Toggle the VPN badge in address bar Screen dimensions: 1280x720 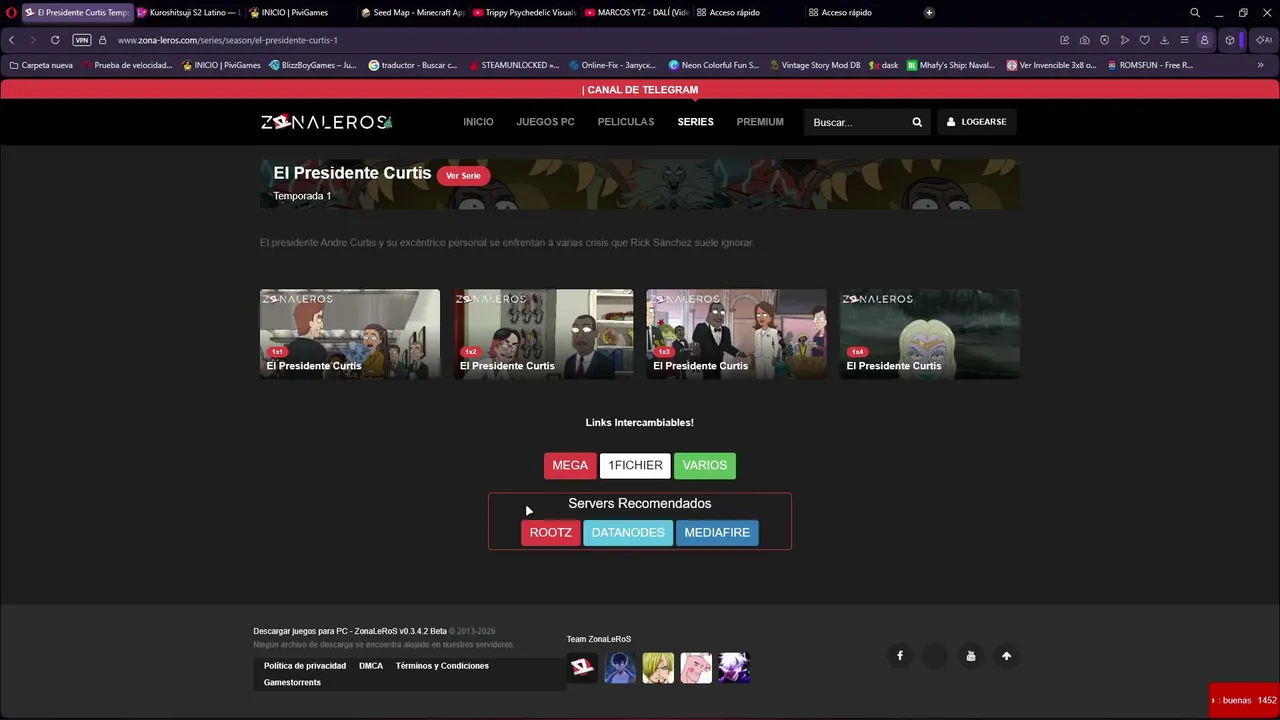(x=82, y=40)
